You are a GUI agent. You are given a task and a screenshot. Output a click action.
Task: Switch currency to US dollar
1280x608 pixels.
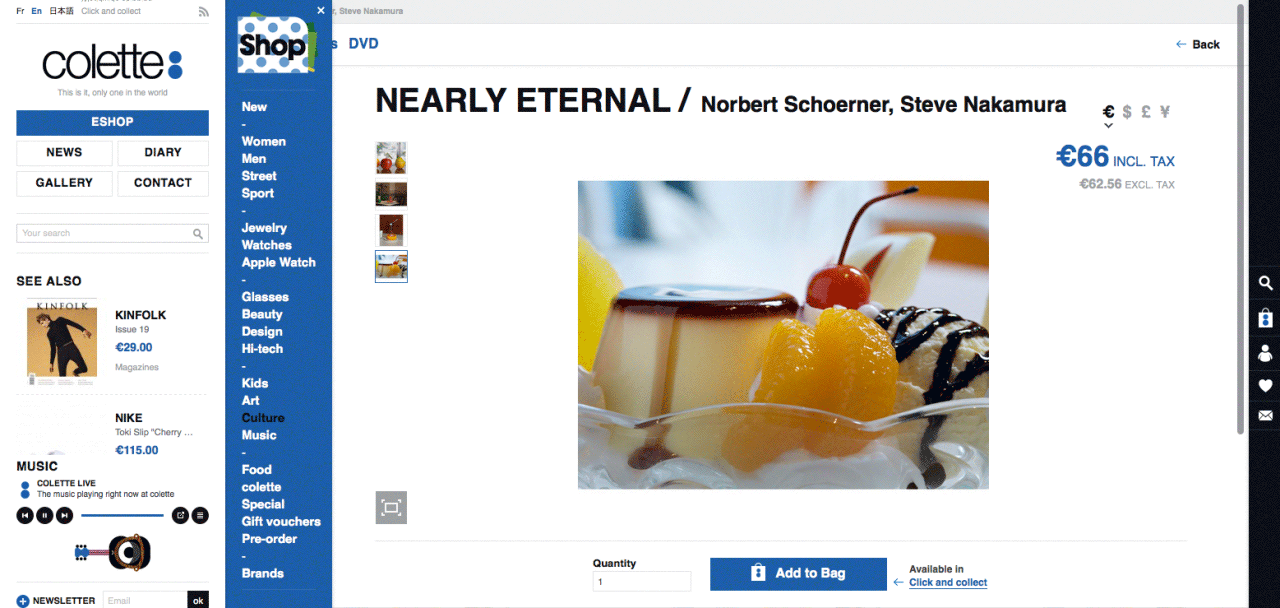[x=1127, y=112]
